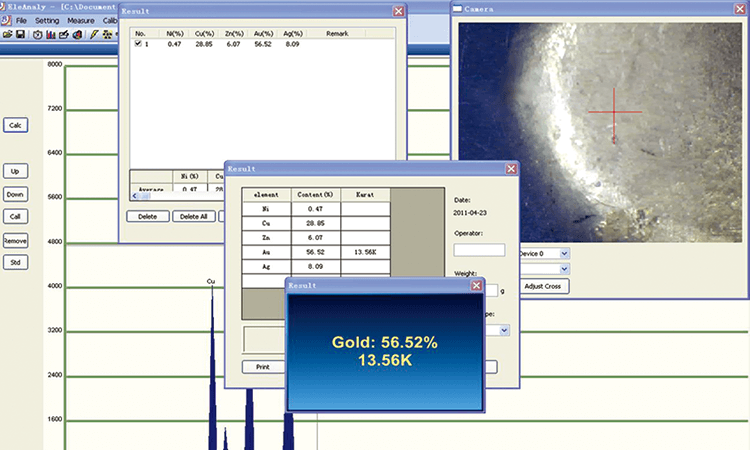Toggle the checkbox for result row 1
Viewport: 750px width, 450px height.
138,44
